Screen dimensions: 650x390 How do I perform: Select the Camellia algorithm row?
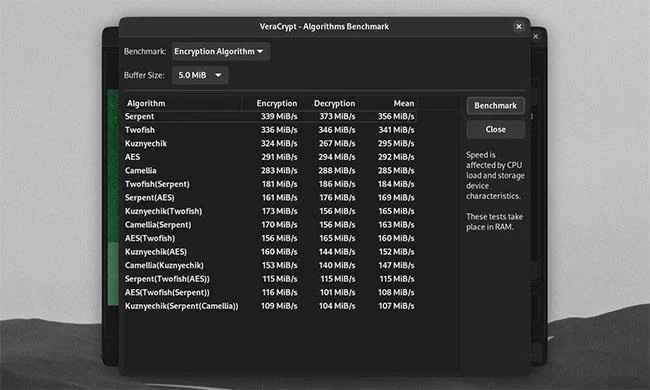(x=270, y=171)
